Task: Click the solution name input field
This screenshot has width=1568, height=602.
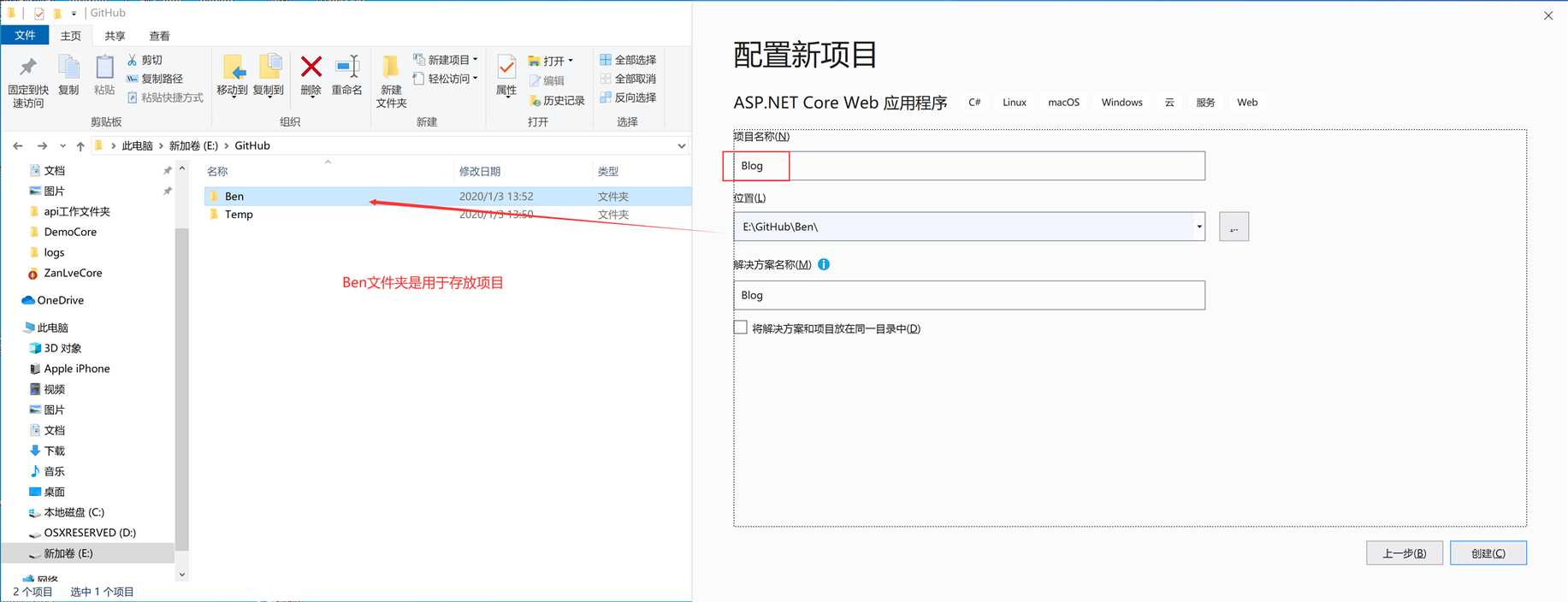Action: 969,295
